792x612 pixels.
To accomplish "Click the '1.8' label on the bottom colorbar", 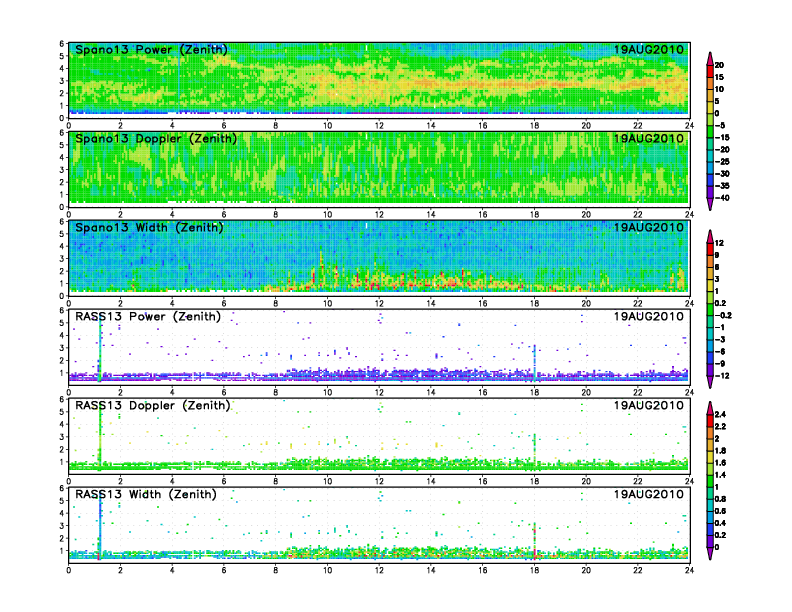I will (x=720, y=451).
